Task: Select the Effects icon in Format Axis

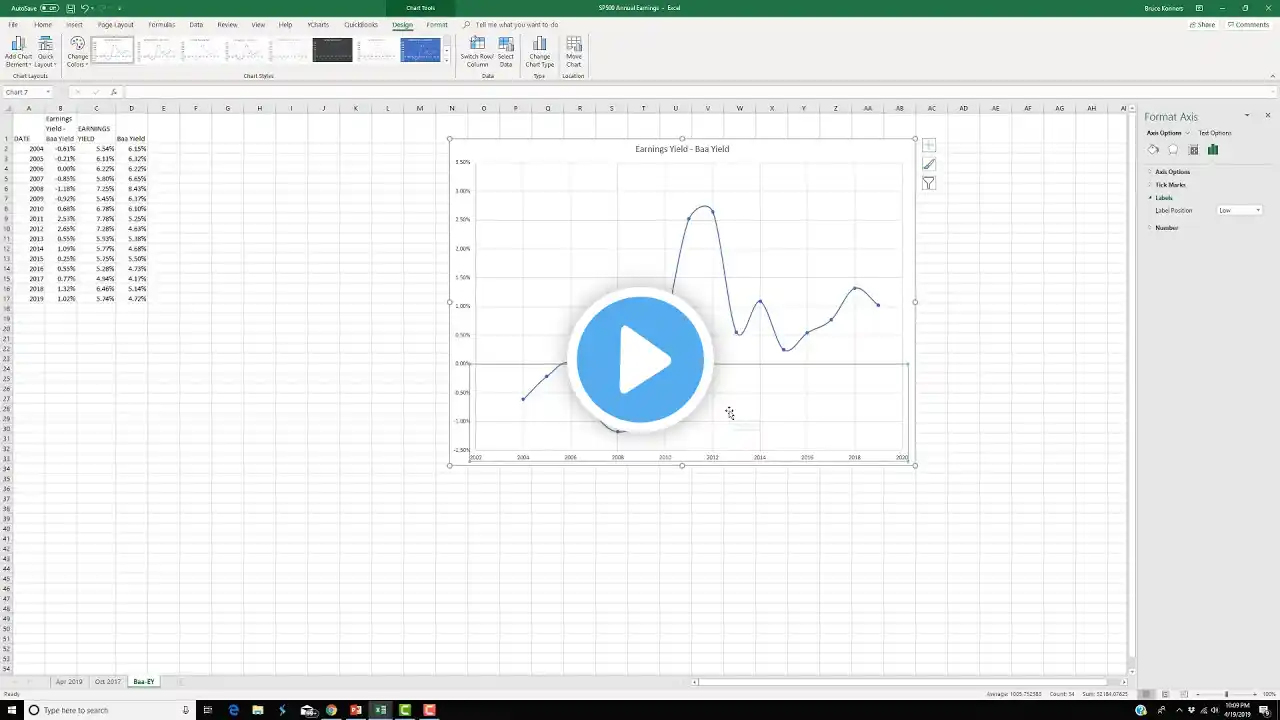Action: 1173,150
